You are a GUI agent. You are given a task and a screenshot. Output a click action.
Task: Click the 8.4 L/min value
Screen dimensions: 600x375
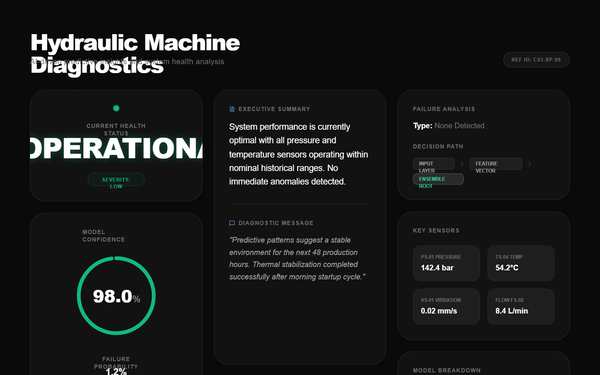tap(512, 311)
